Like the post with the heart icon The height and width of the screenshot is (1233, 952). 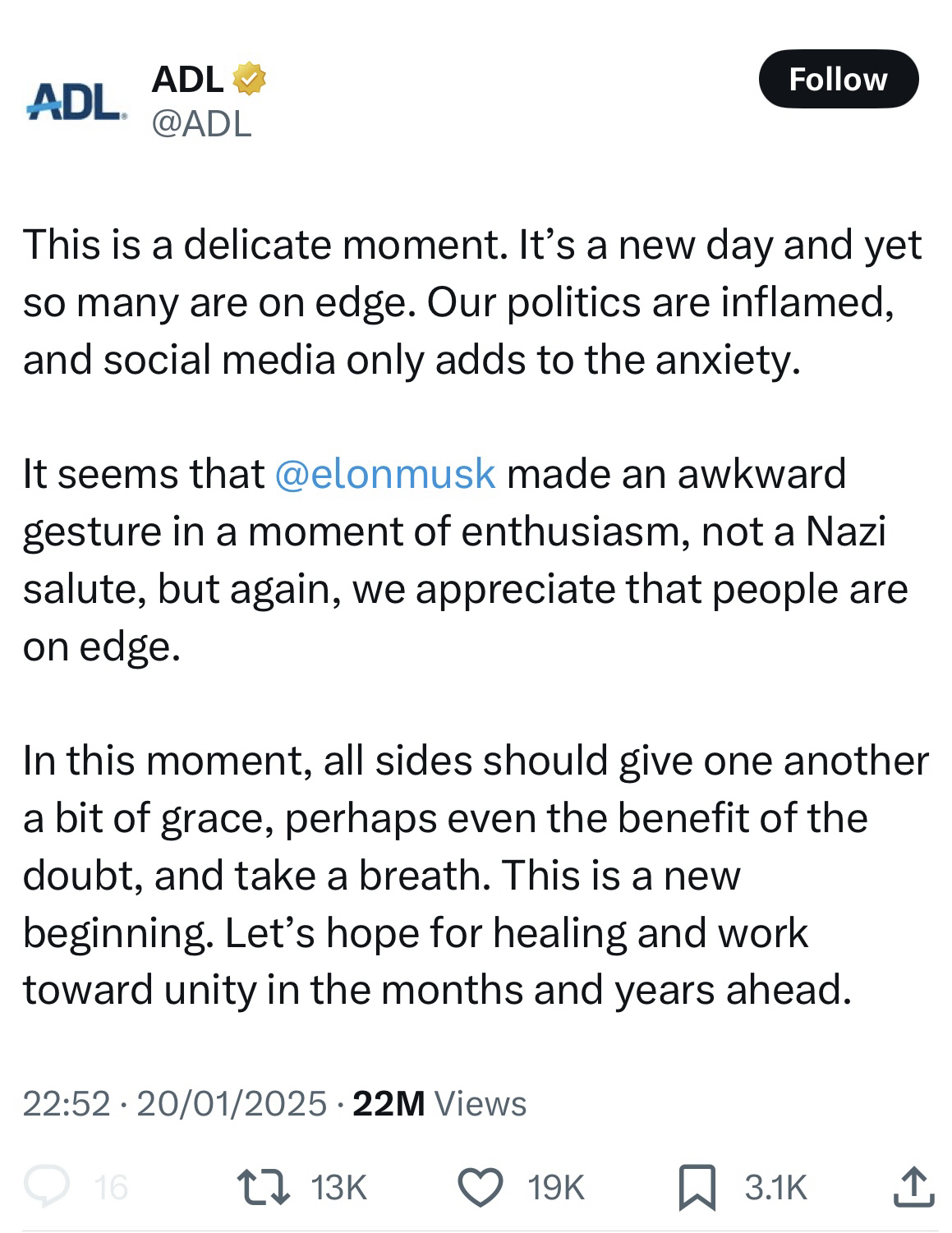pos(480,1187)
